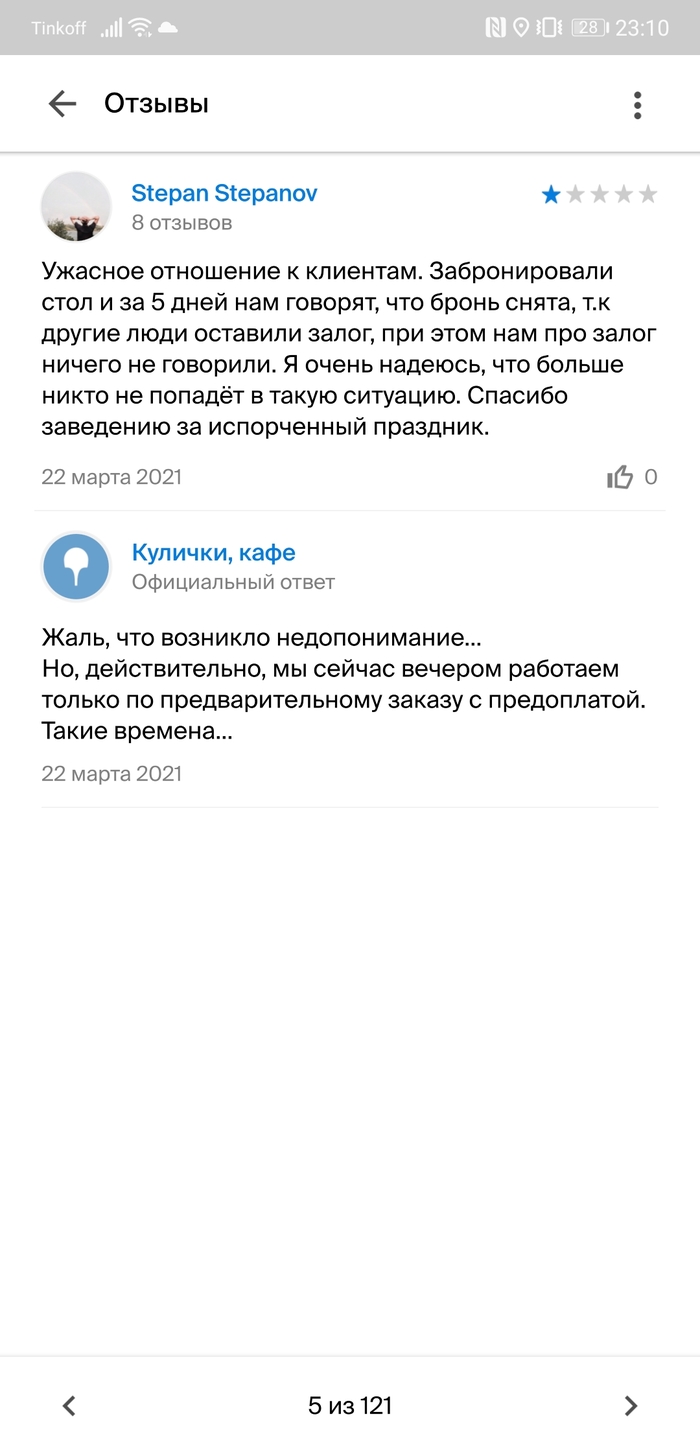This screenshot has width=700, height=1454.
Task: Go to the next review with the right chevron
Action: 631,1405
